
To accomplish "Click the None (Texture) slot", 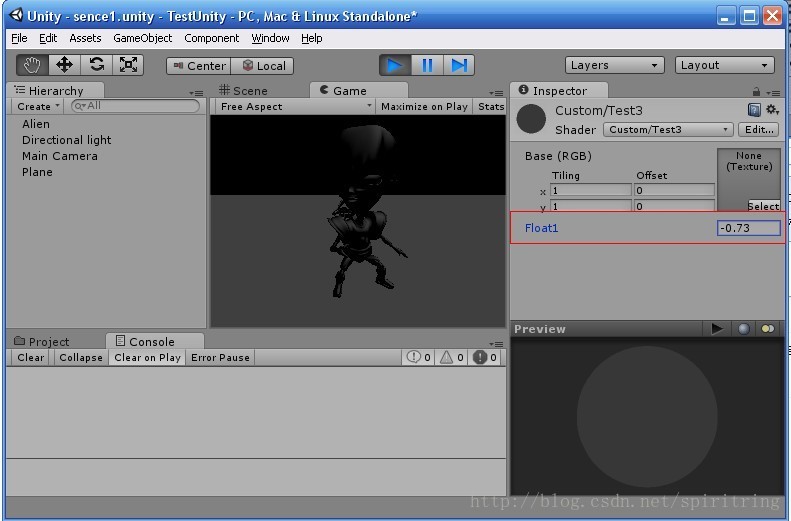I will click(749, 175).
